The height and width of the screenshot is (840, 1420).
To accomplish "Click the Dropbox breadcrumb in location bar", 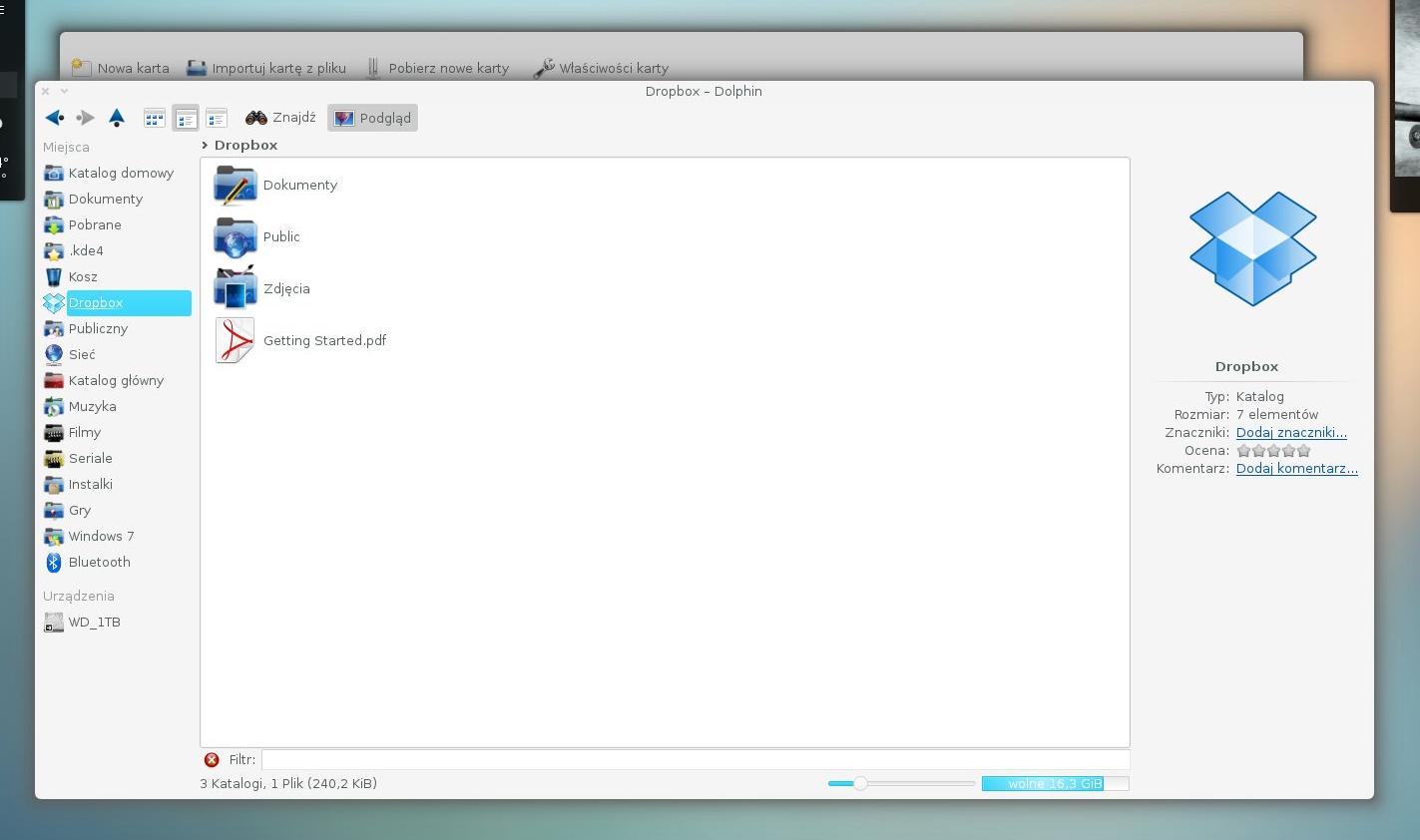I will click(x=245, y=145).
